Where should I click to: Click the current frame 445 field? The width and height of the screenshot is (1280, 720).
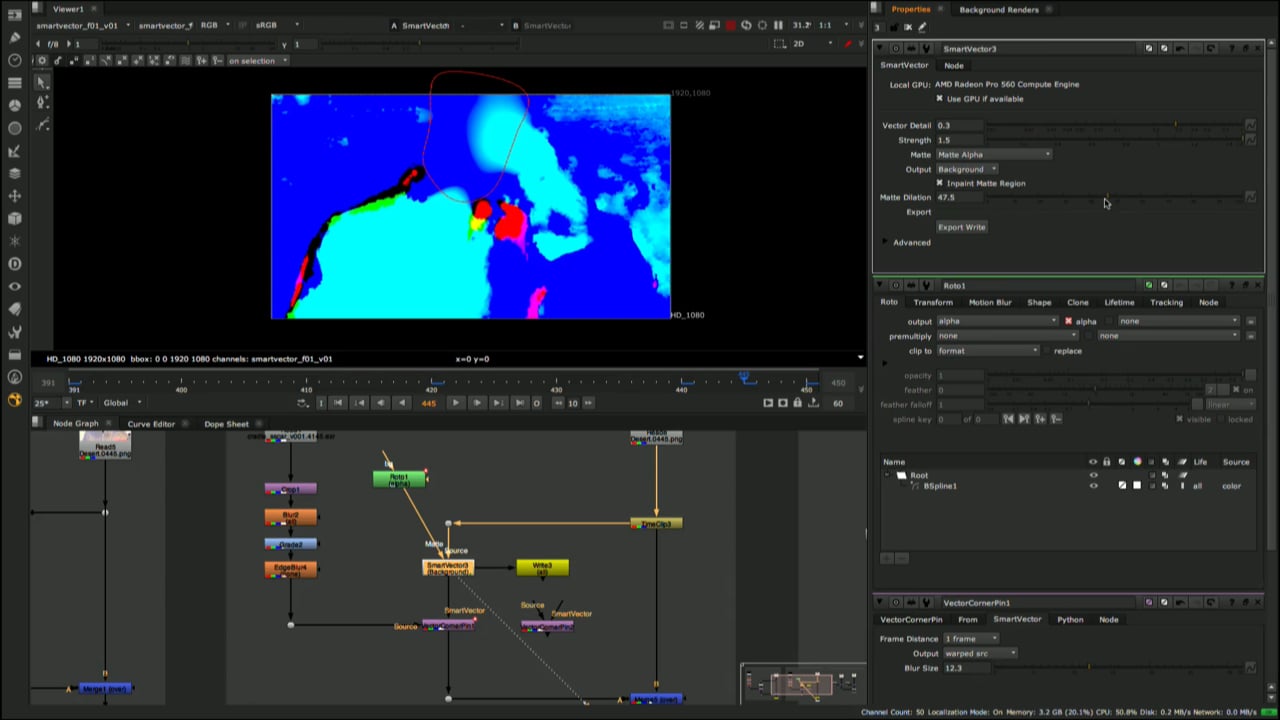[x=429, y=403]
